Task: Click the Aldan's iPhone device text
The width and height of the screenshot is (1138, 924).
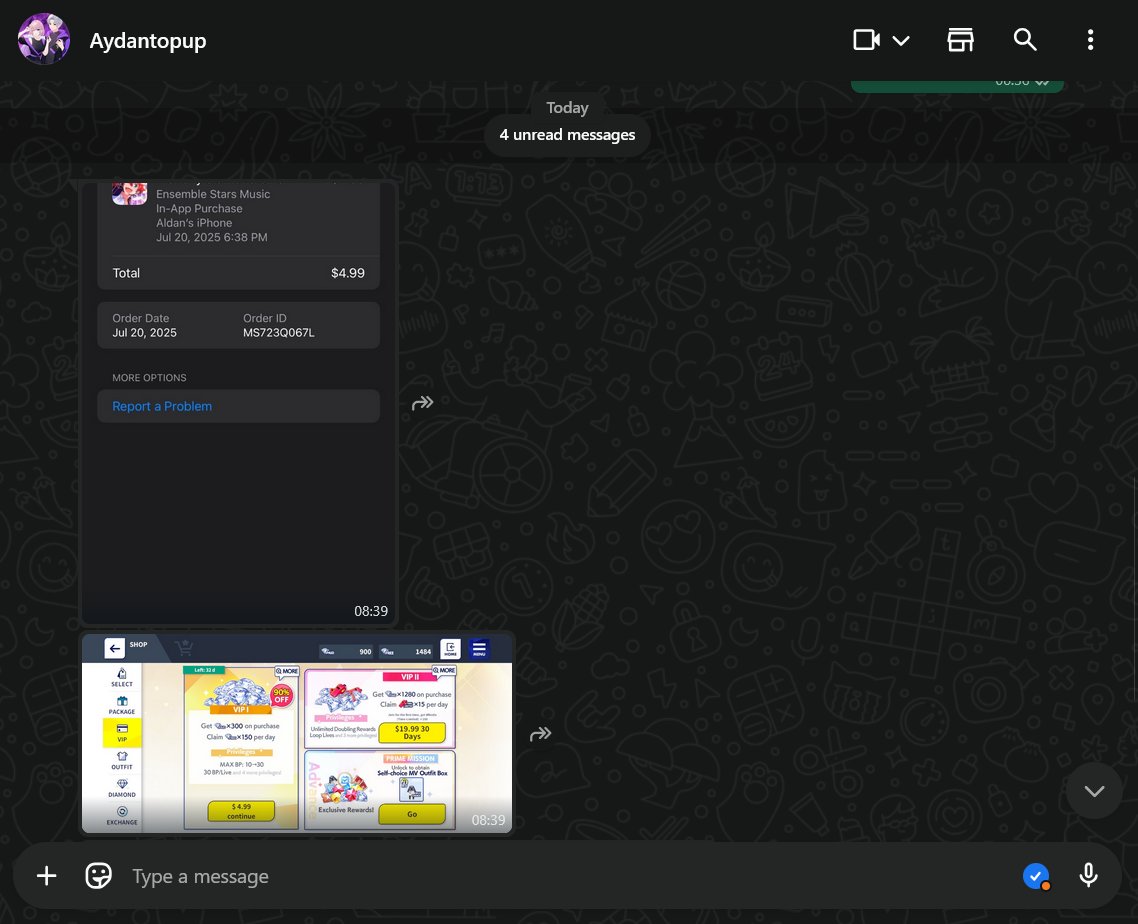Action: click(x=194, y=223)
